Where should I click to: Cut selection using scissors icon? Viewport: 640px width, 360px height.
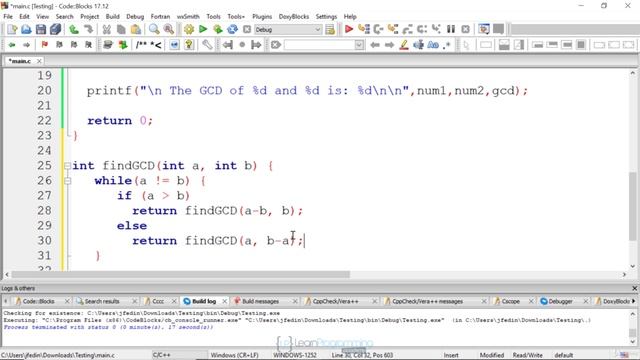click(x=107, y=29)
